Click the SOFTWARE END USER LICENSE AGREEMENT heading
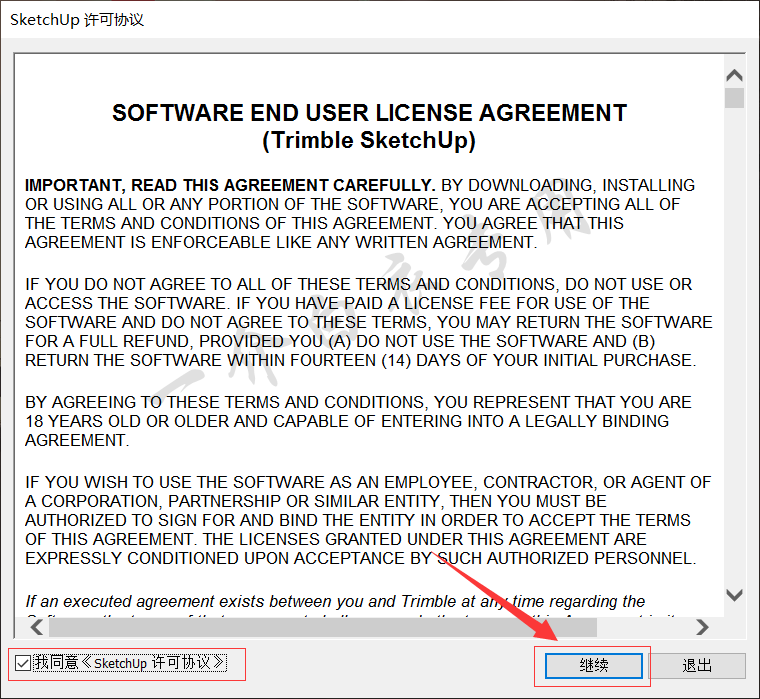Screen dimensions: 760x699 point(369,113)
